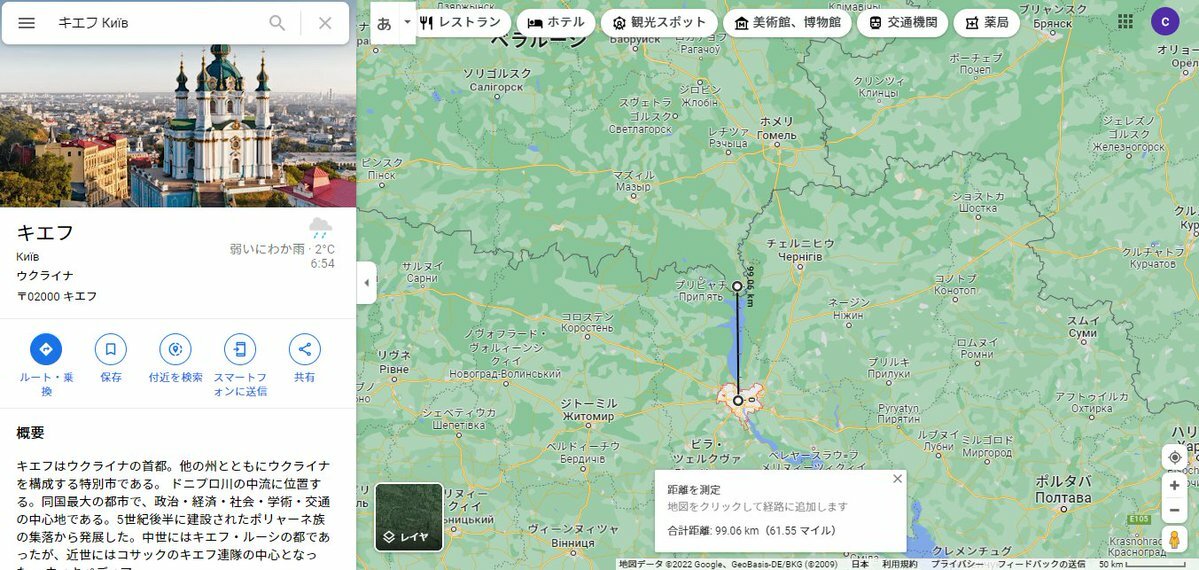Screen dimensions: 1199x570
Task: Clear the search with X icon
Action: tap(325, 23)
